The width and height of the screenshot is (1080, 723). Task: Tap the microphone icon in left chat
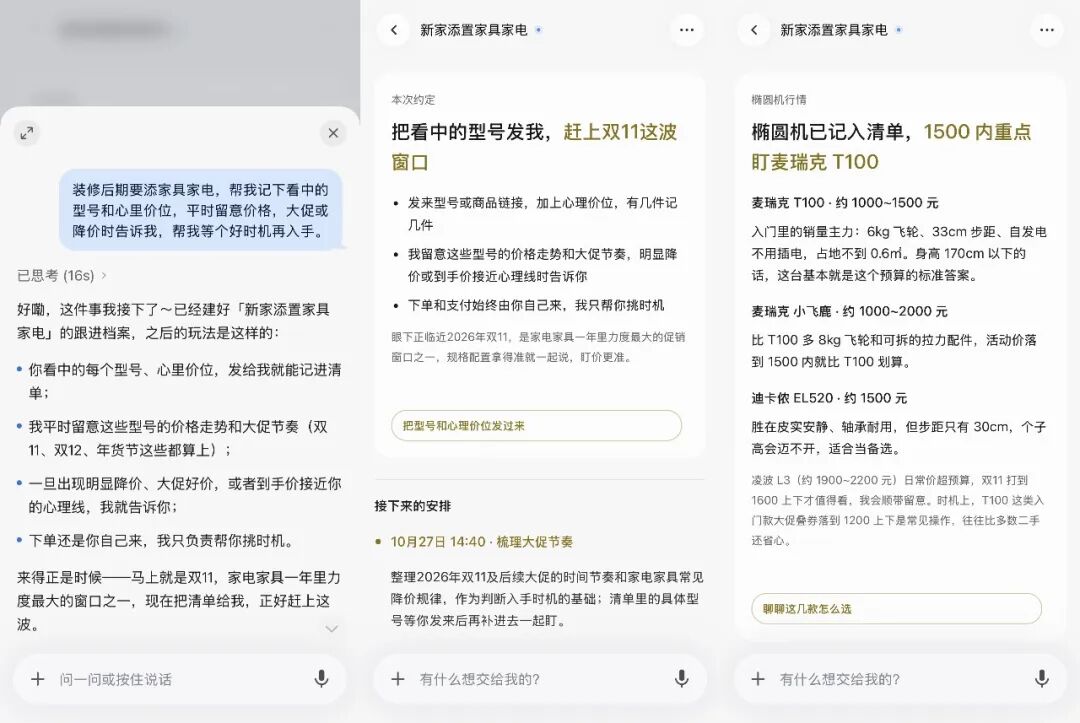(x=321, y=679)
